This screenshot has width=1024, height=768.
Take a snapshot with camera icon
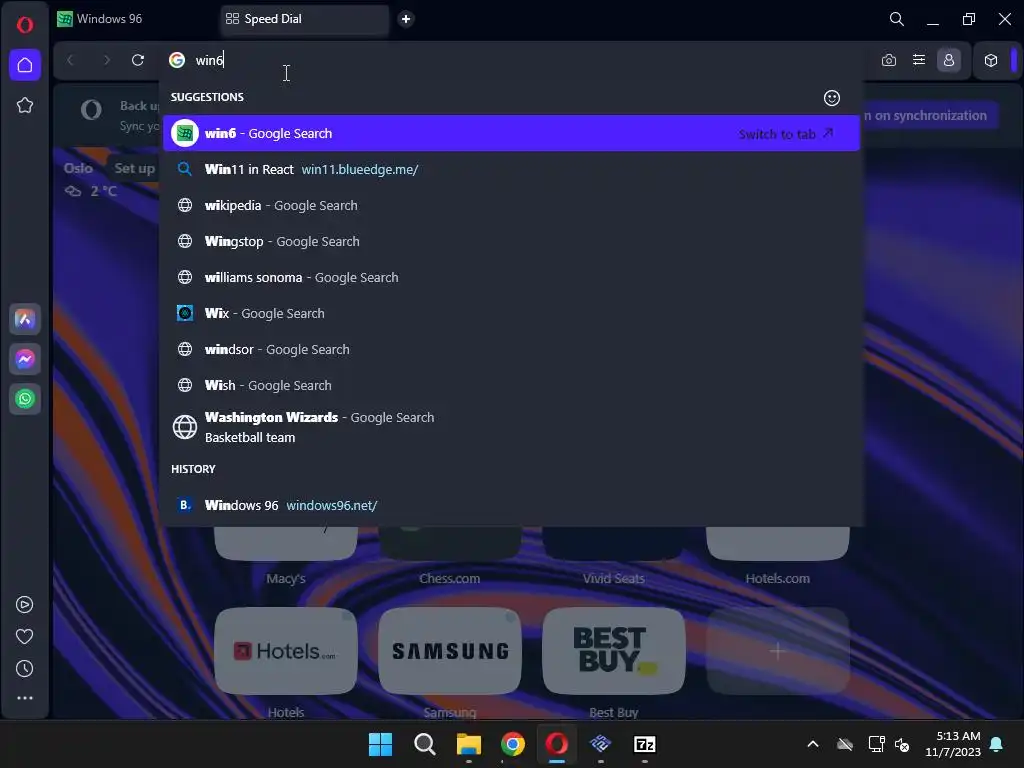pyautogui.click(x=889, y=60)
